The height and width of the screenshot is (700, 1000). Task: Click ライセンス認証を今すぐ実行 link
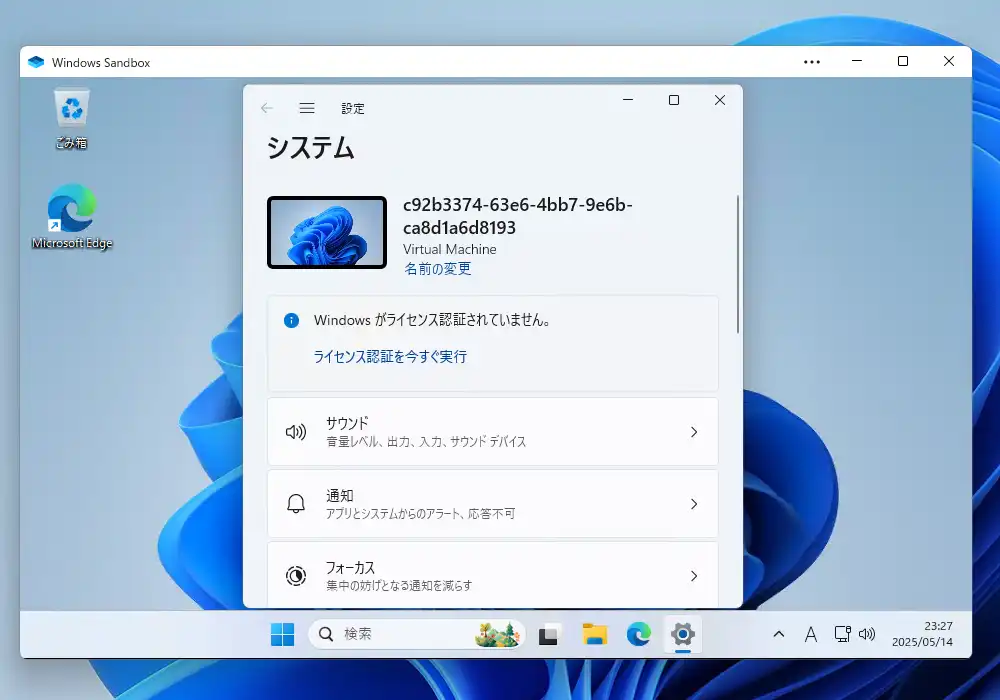click(x=390, y=356)
